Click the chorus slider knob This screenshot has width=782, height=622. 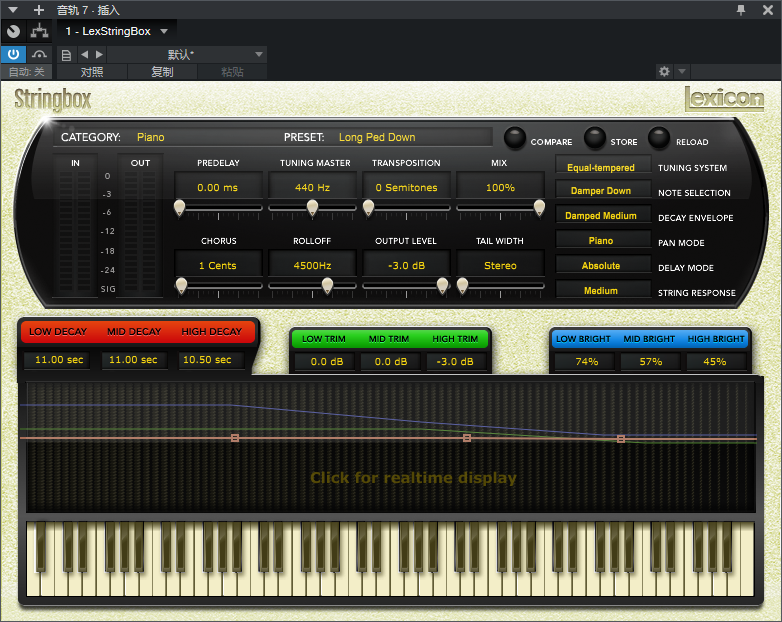pyautogui.click(x=182, y=286)
